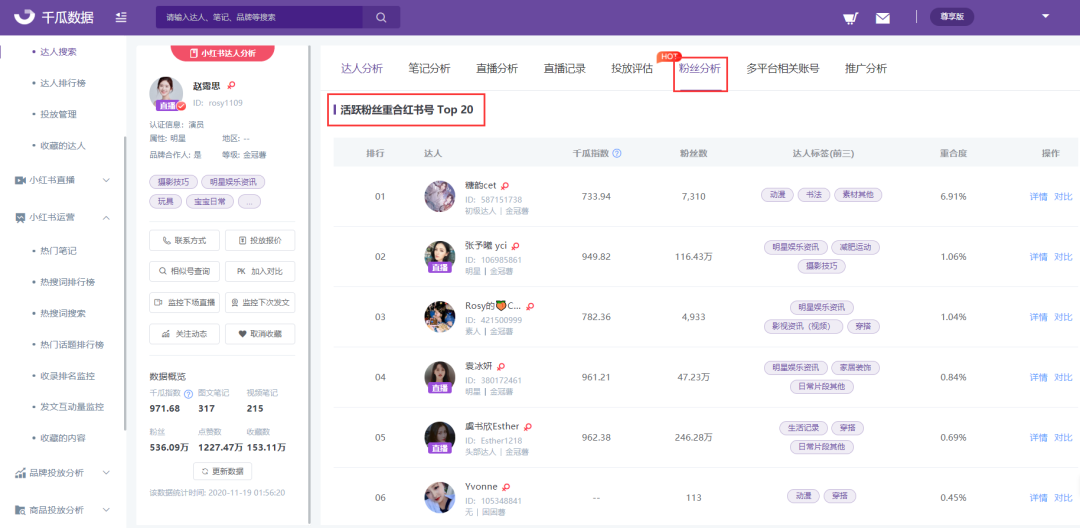
Task: Click the 相似号查询 button
Action: point(184,271)
